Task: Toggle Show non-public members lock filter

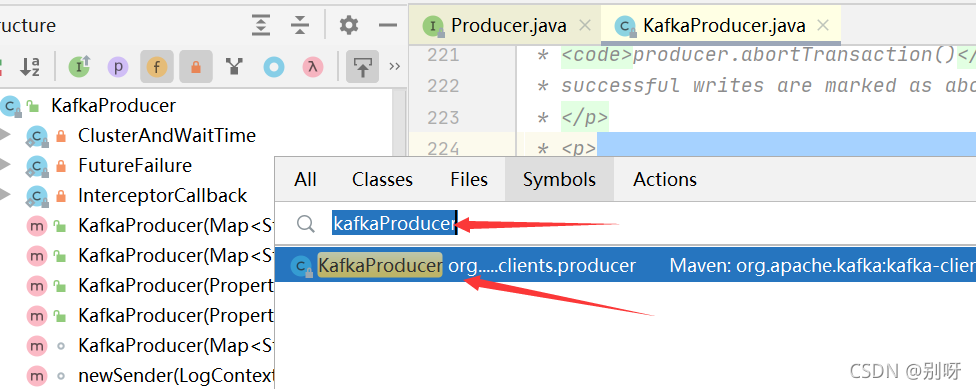Action: pos(196,67)
